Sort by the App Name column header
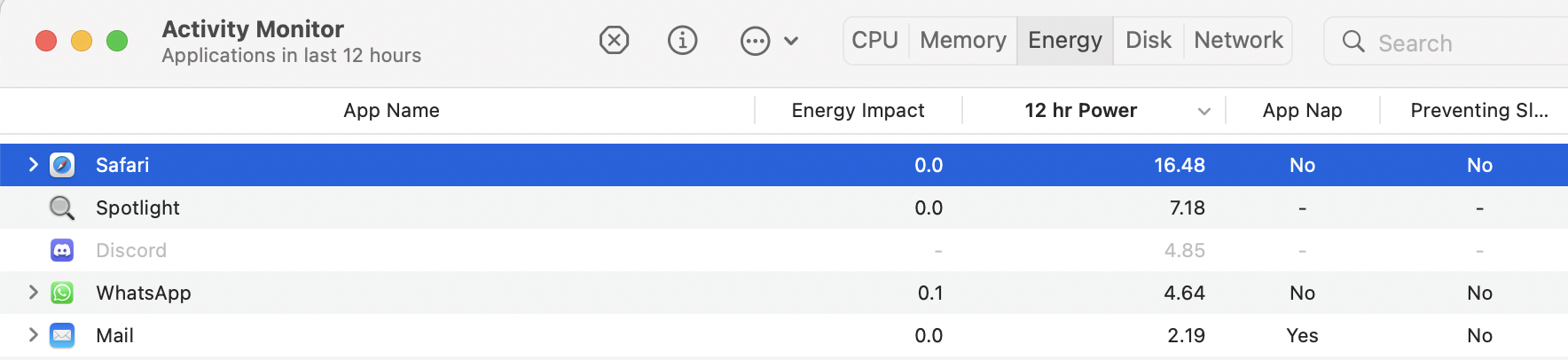 tap(391, 110)
